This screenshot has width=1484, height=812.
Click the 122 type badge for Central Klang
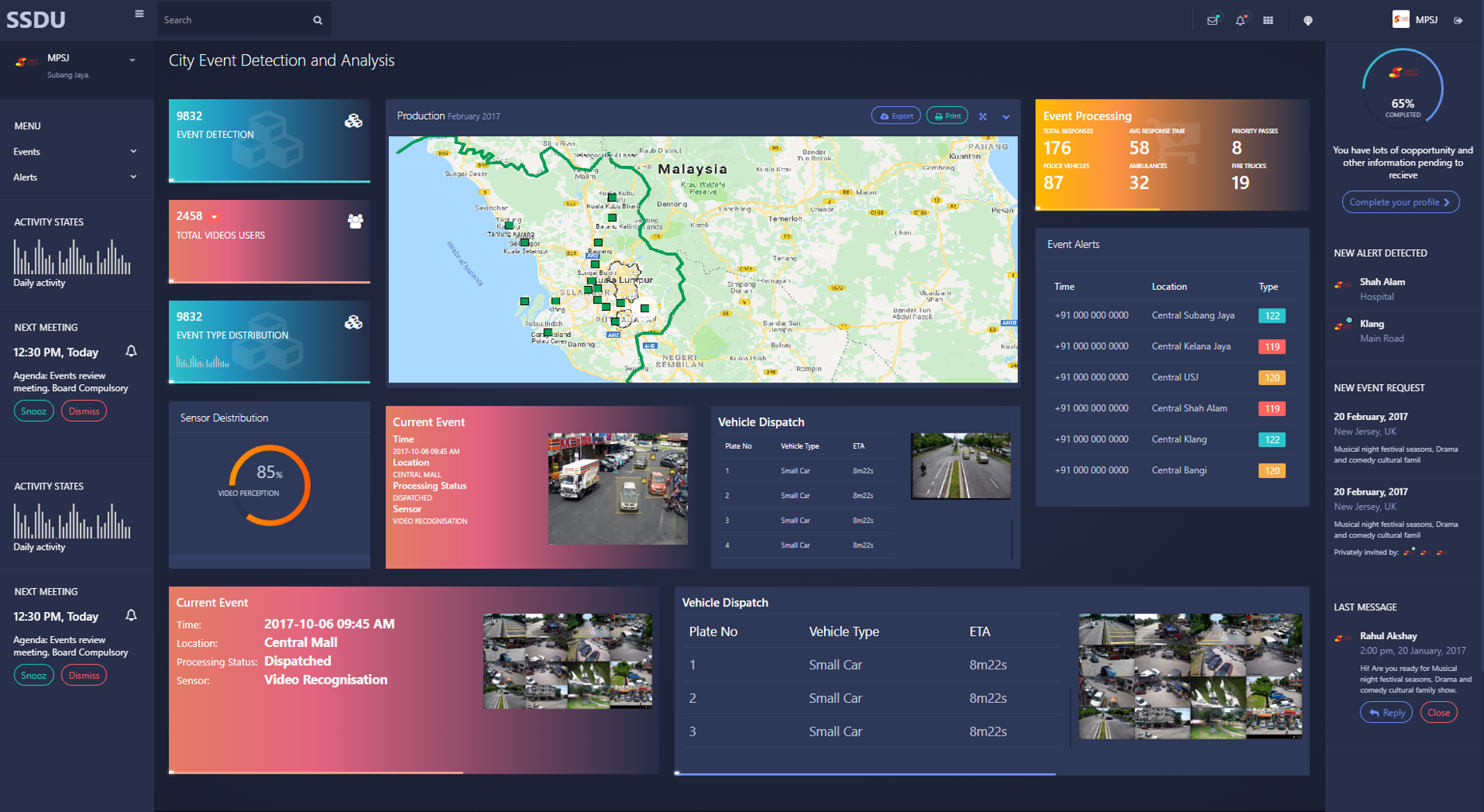[1271, 440]
